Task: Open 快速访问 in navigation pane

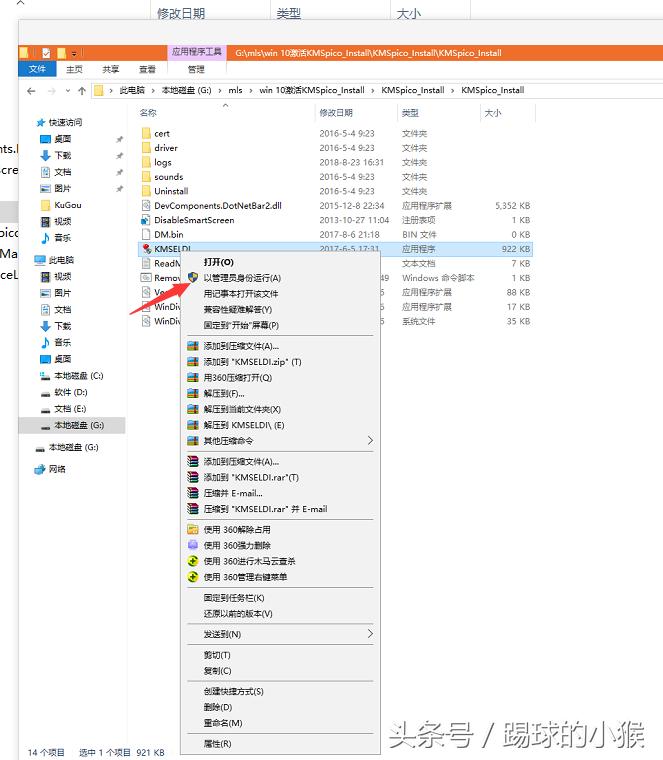Action: click(x=65, y=122)
